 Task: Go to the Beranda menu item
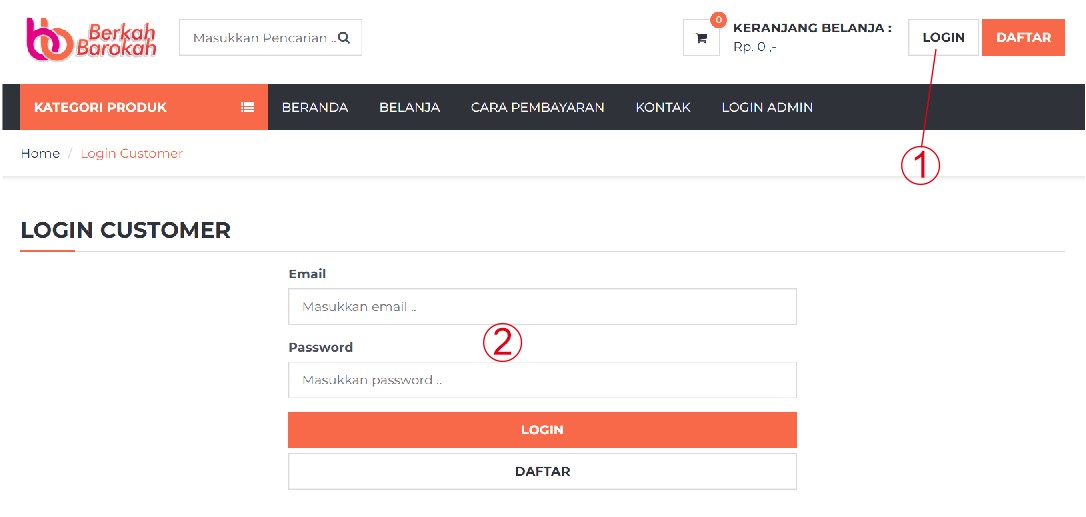click(x=315, y=107)
